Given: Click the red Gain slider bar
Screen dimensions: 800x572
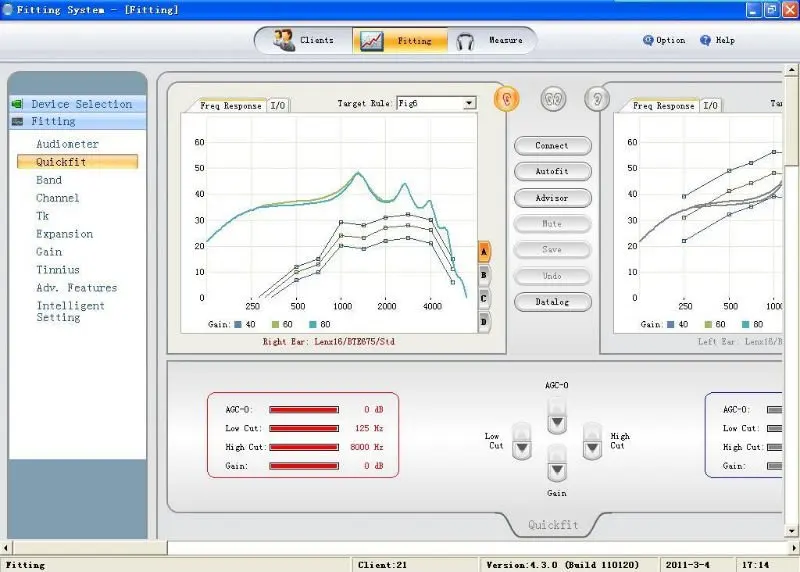Looking at the screenshot, I should pyautogui.click(x=304, y=466).
